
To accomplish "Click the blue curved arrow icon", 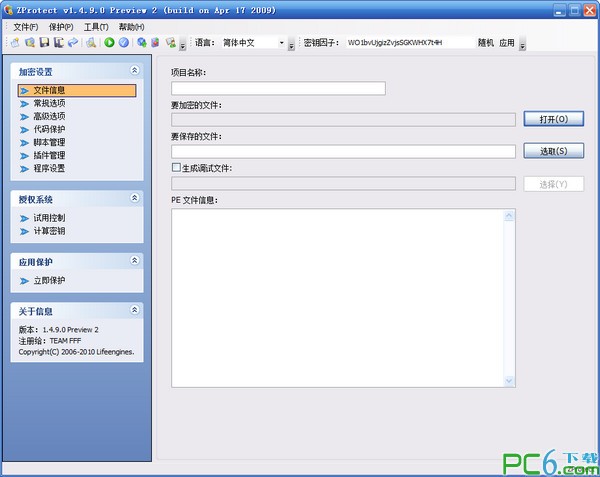I will (73, 42).
